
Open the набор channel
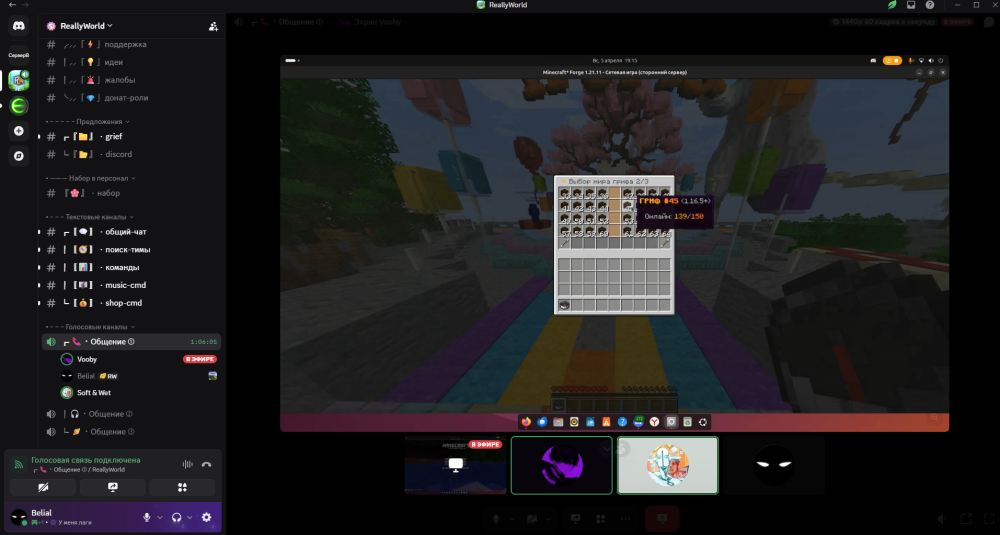pos(132,193)
